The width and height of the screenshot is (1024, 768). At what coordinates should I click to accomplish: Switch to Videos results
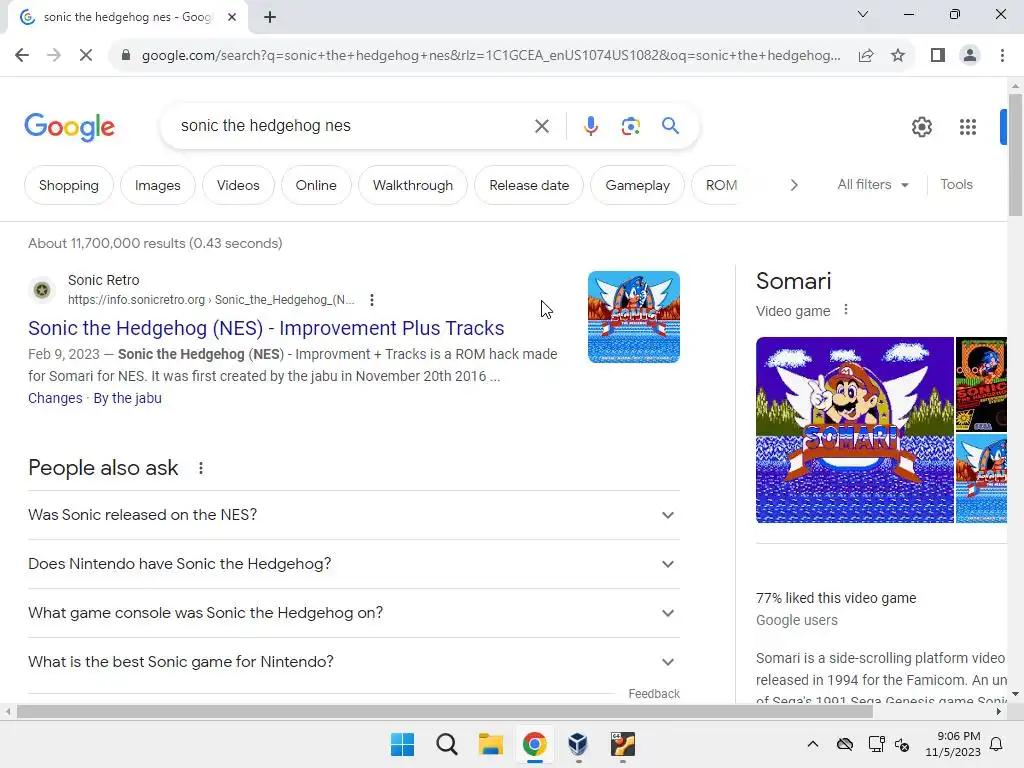coord(238,185)
